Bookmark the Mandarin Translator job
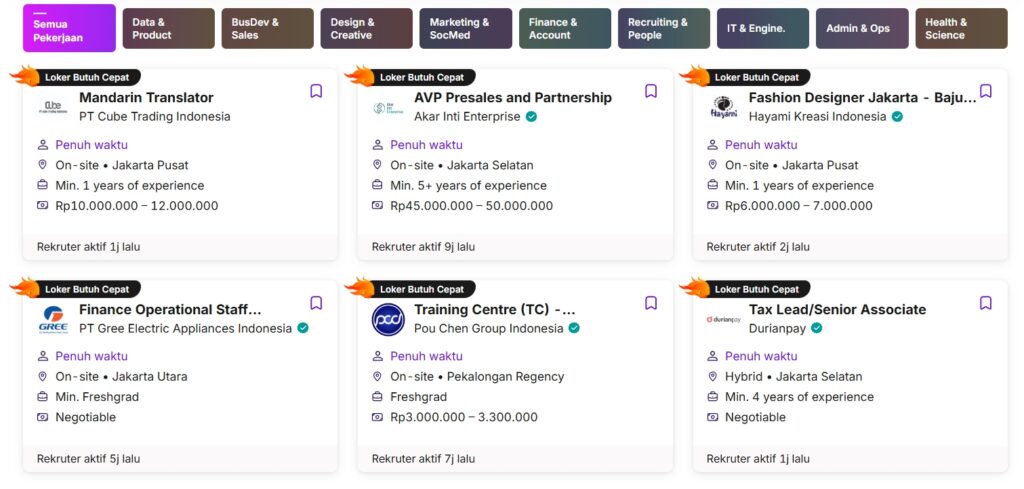 tap(316, 91)
